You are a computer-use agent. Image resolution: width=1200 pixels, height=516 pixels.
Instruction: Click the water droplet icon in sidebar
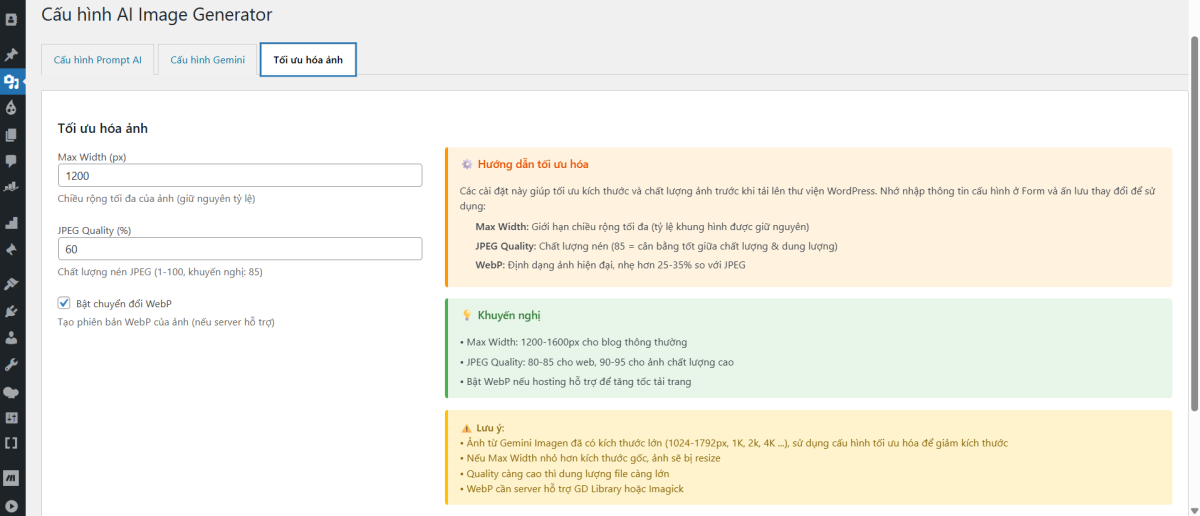(12, 108)
